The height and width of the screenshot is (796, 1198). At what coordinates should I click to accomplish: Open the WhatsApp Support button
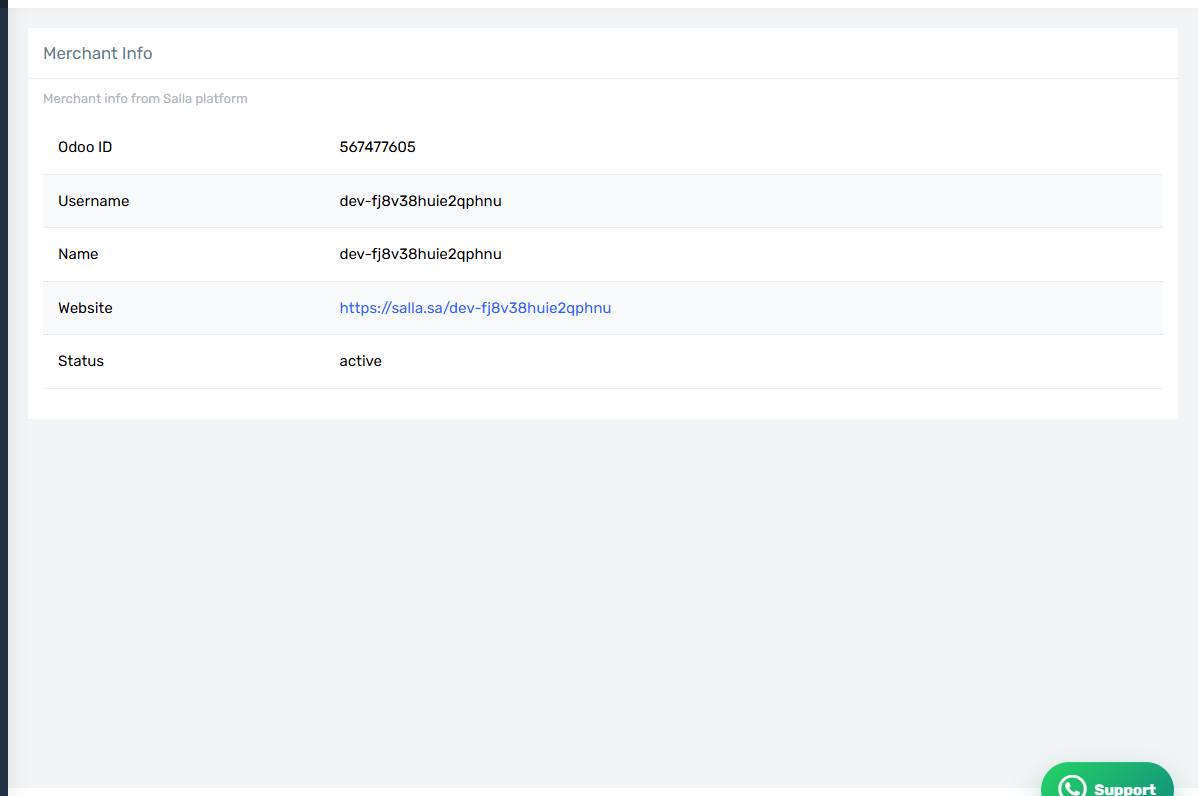tap(1107, 779)
